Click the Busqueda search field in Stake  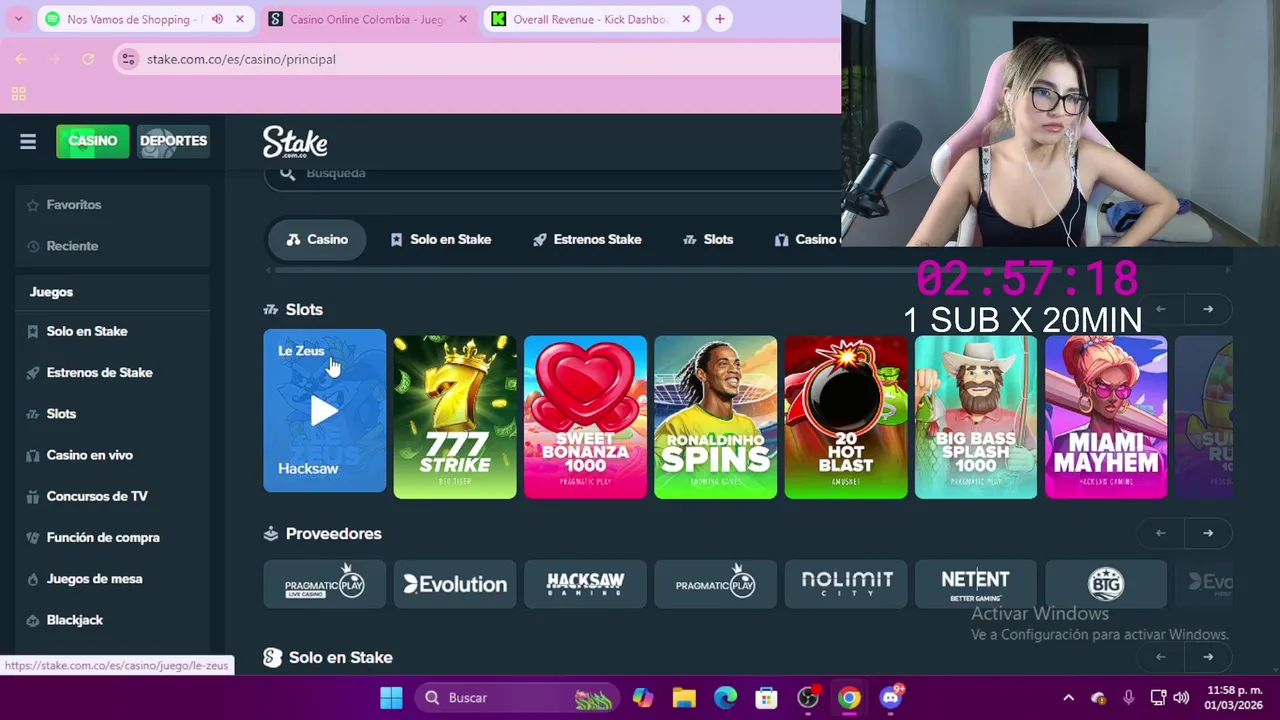click(553, 174)
